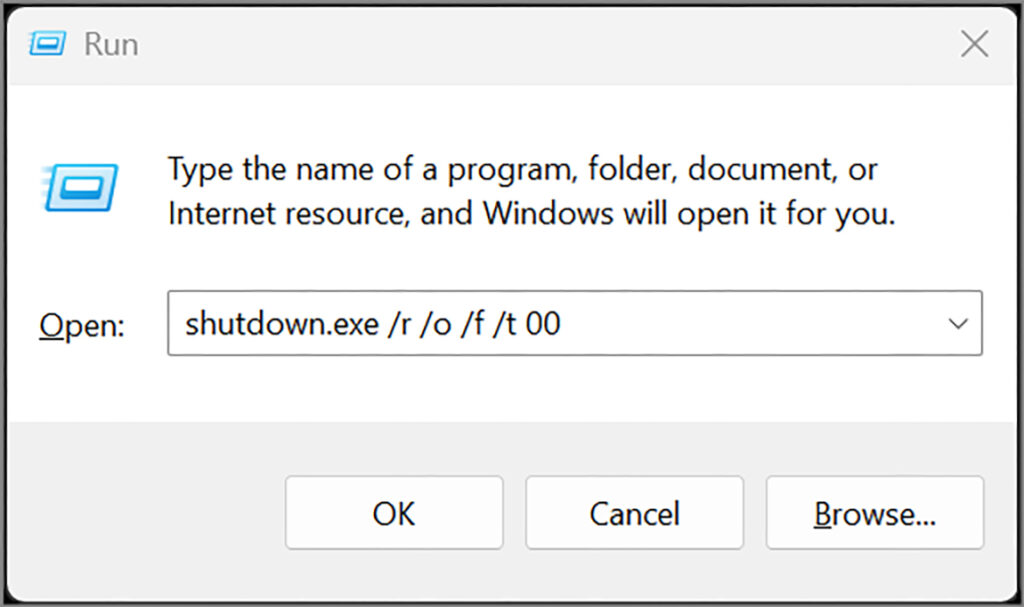Close the Run dialog with X
Image resolution: width=1024 pixels, height=607 pixels.
point(974,44)
